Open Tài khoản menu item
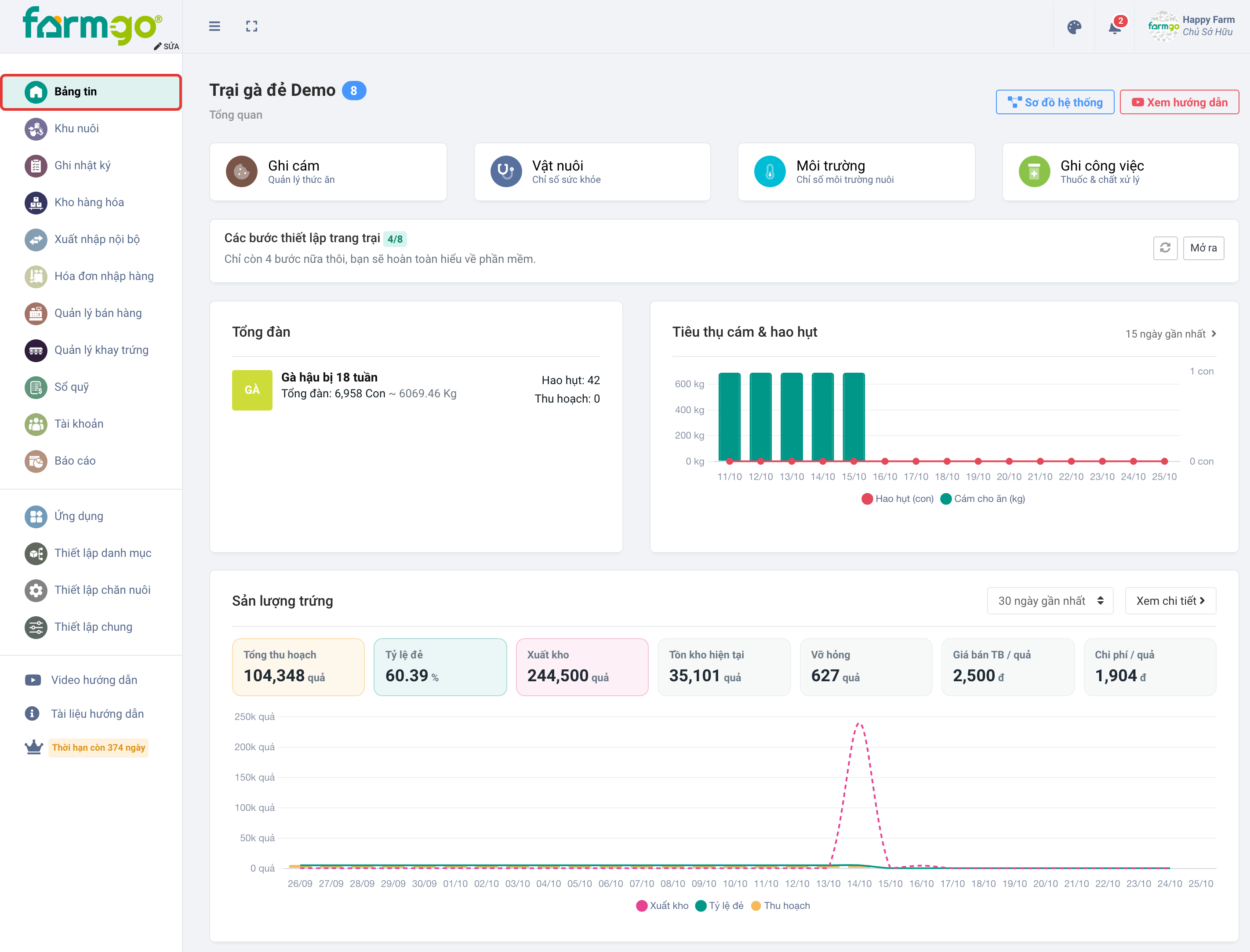 (91, 424)
